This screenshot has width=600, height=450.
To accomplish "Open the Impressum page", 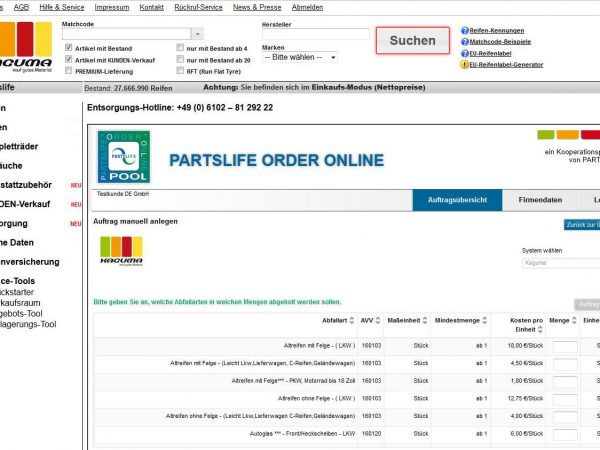I will point(112,7).
